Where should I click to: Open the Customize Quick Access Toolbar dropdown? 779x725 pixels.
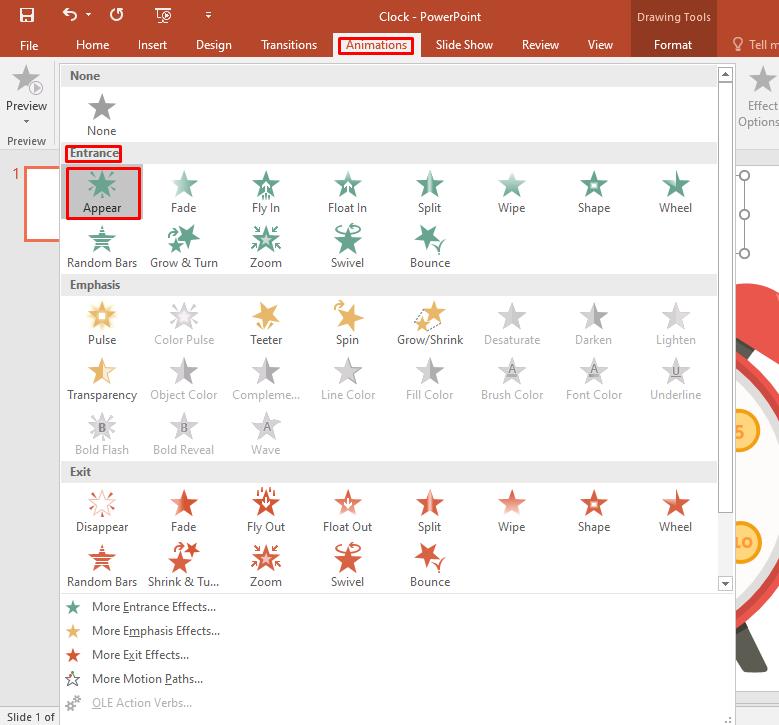208,15
